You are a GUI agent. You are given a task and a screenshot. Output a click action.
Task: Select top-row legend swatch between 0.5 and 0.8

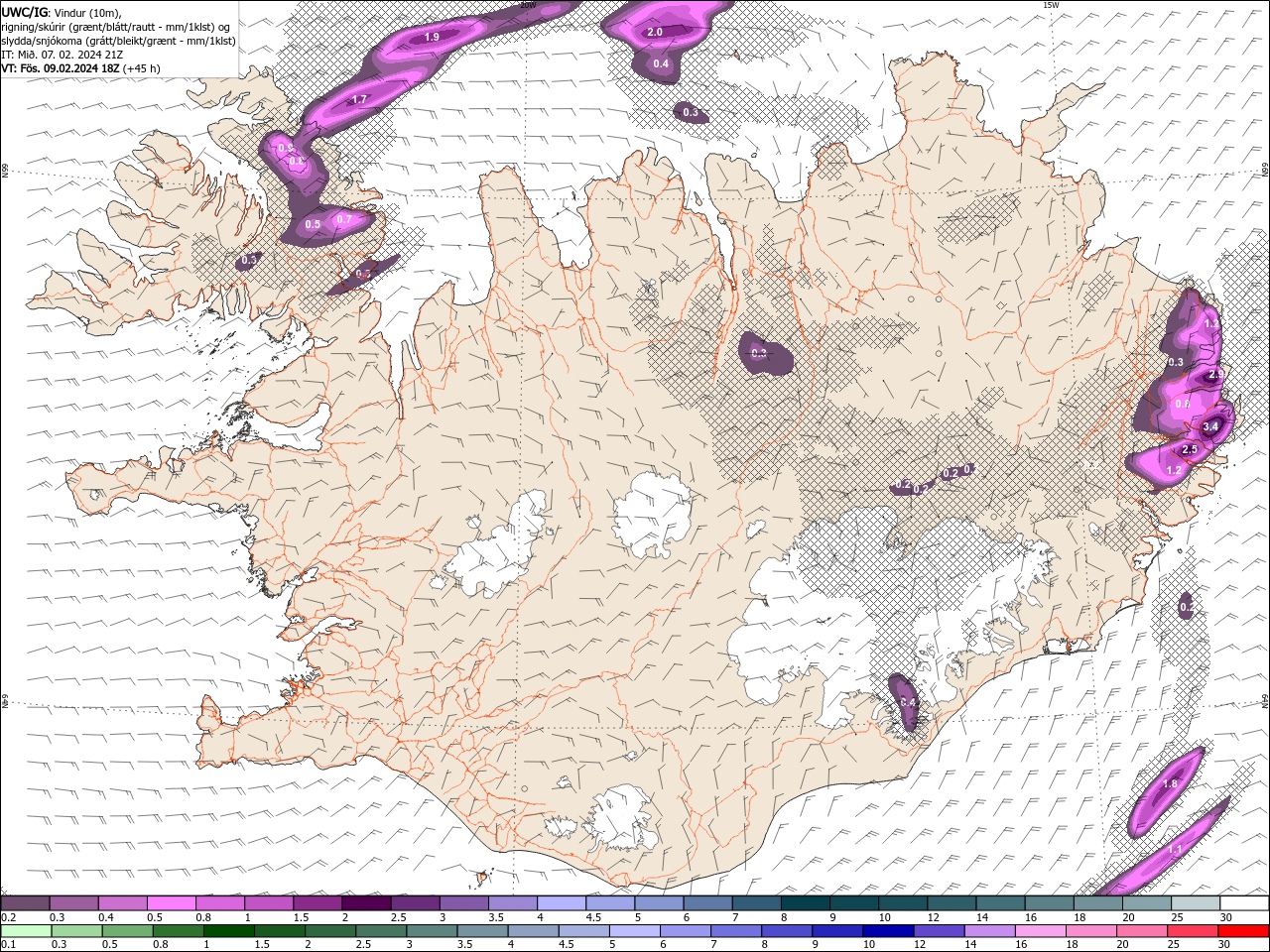click(x=171, y=903)
